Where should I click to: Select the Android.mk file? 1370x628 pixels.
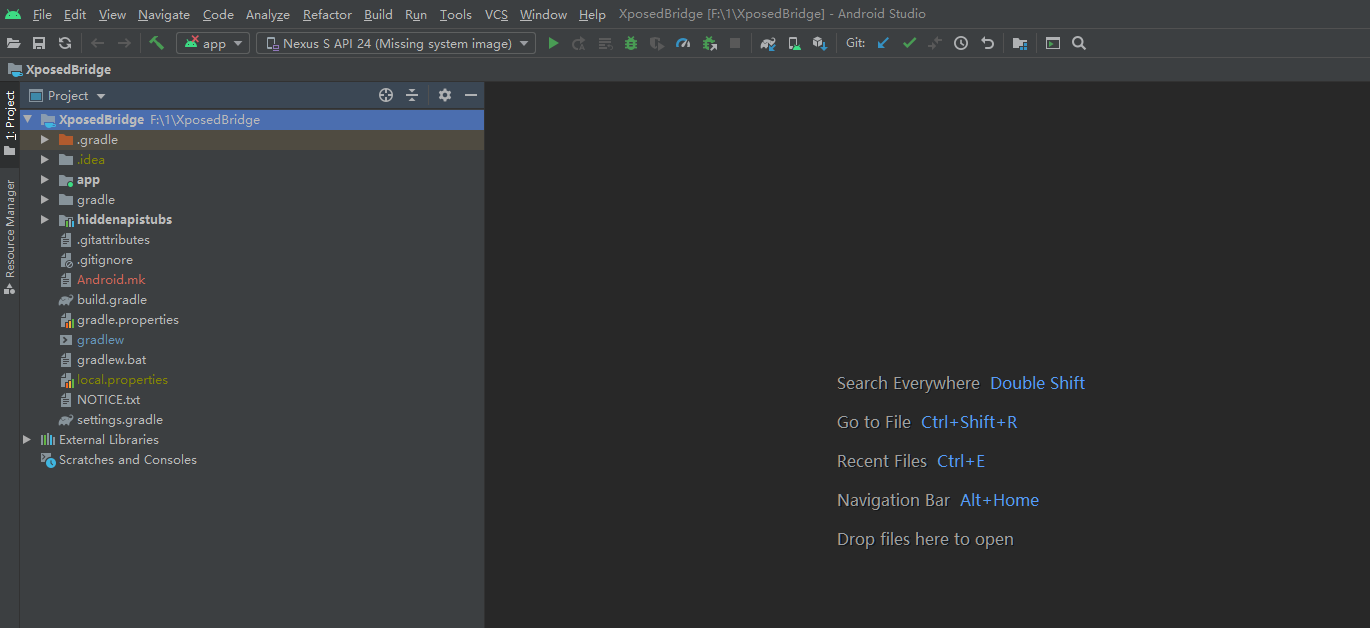111,280
